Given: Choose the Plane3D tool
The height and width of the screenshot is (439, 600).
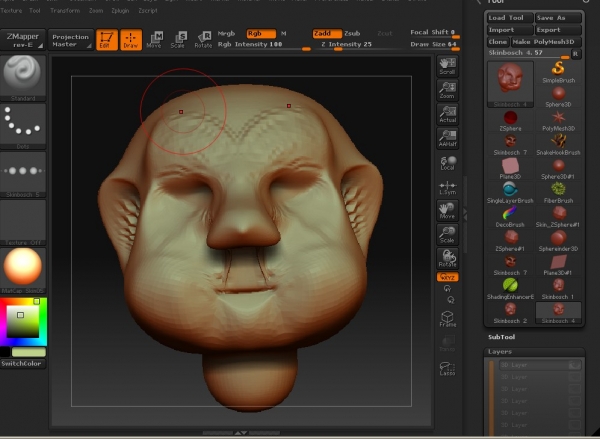Looking at the screenshot, I should (x=510, y=168).
